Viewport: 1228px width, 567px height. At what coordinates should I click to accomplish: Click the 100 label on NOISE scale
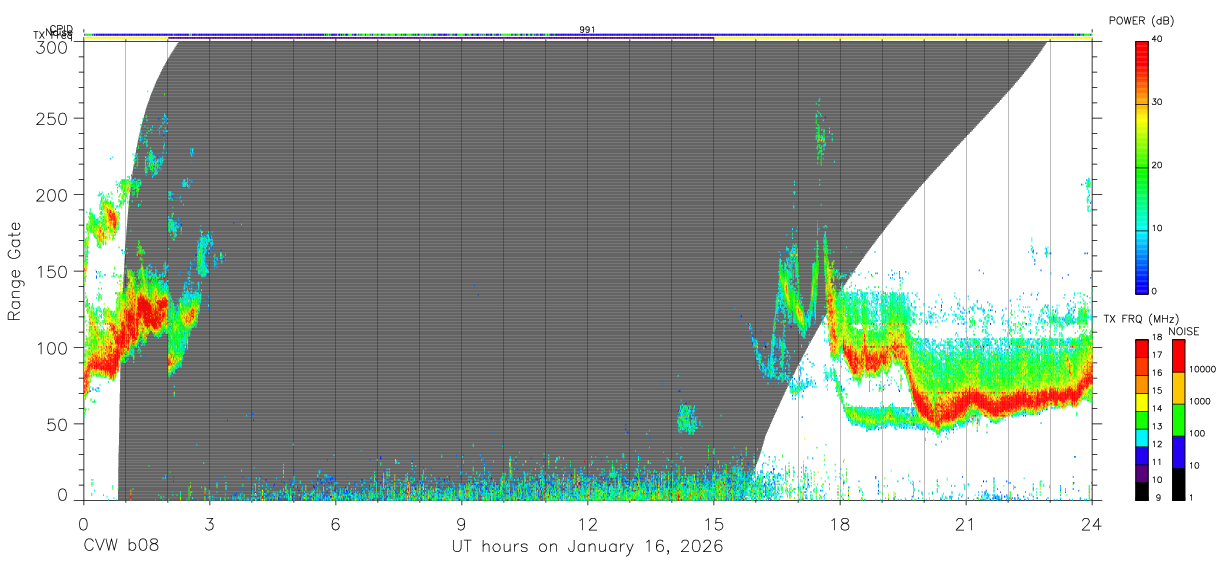[x=1199, y=433]
